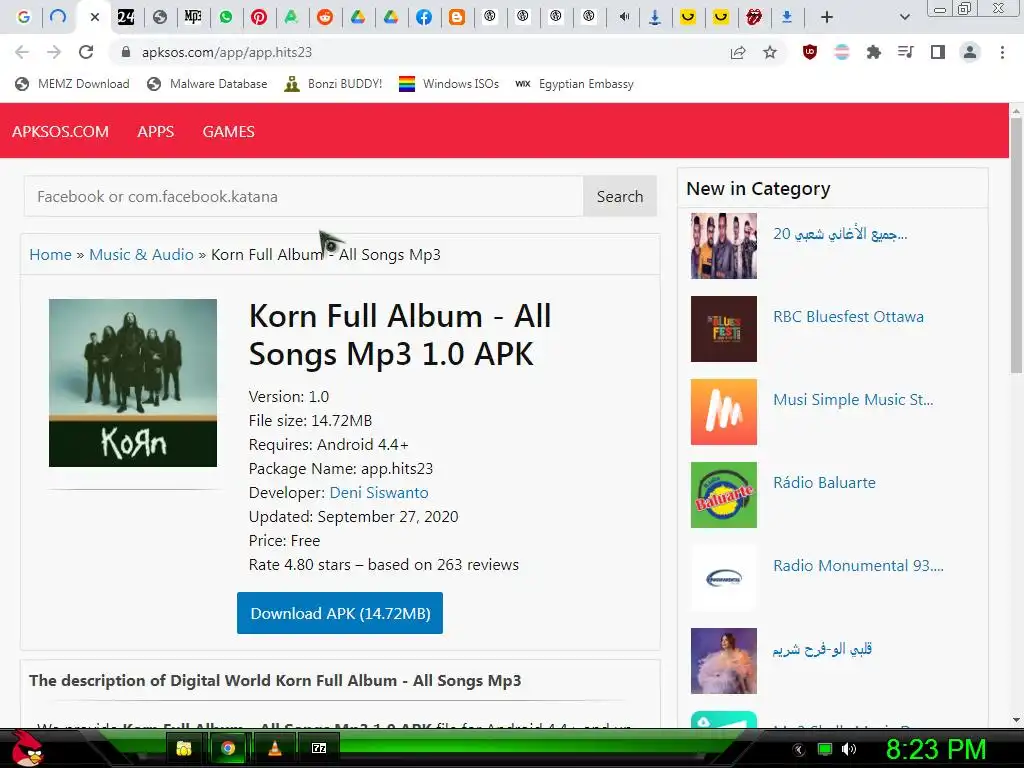Open the tab search chevron dropdown

[x=904, y=17]
